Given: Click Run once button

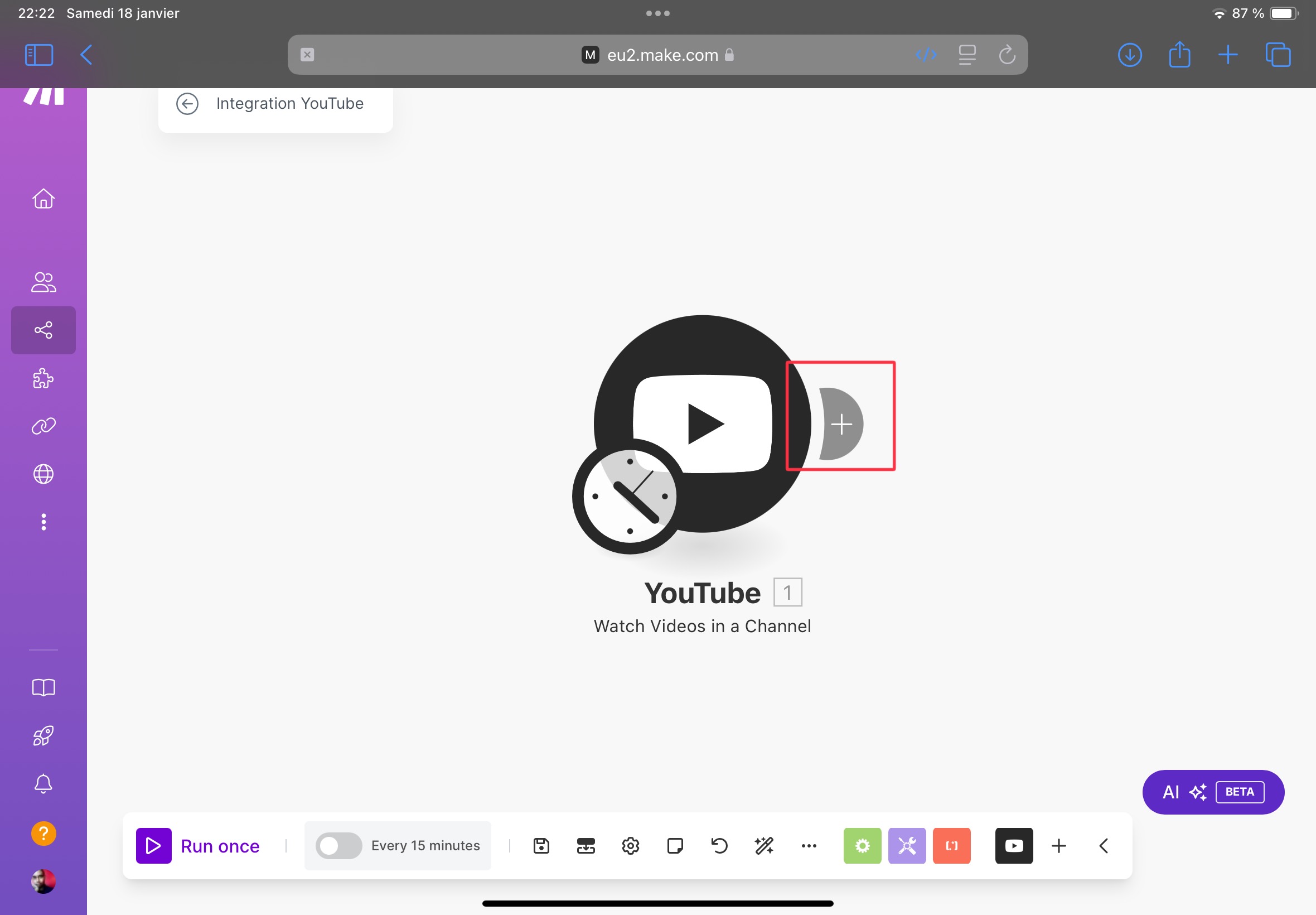Looking at the screenshot, I should [197, 845].
